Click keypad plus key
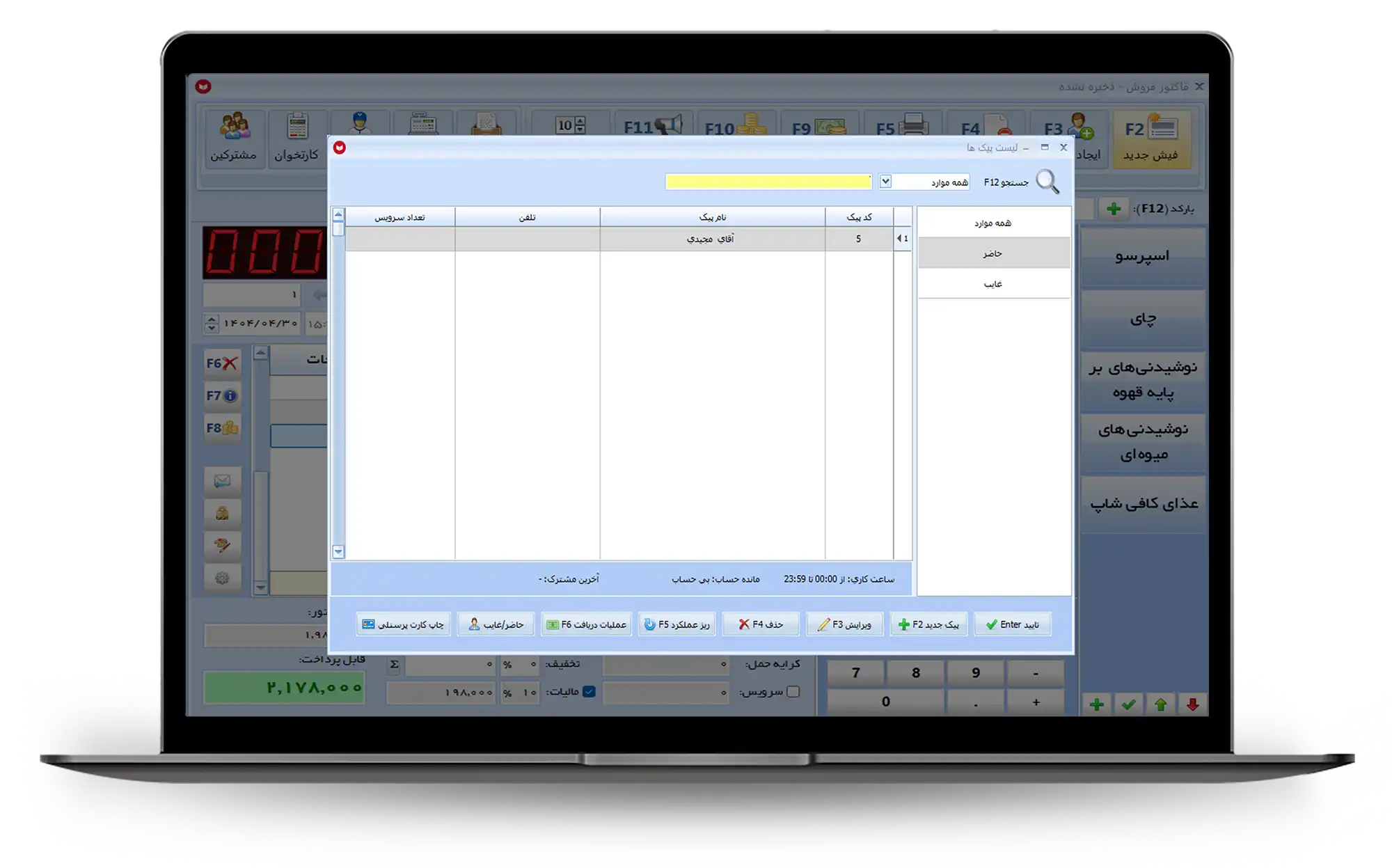This screenshot has width=1392, height=868. pos(1036,702)
